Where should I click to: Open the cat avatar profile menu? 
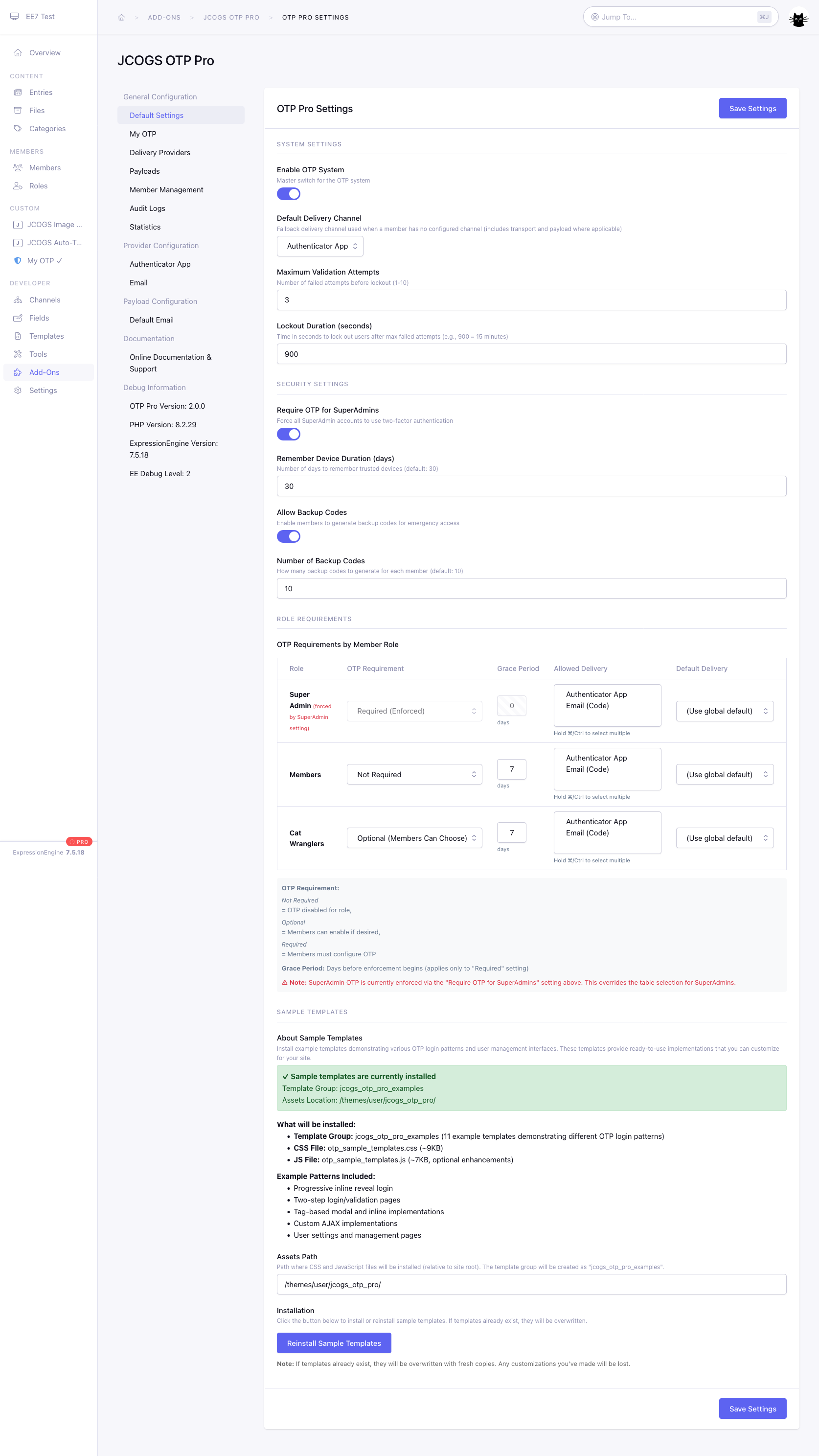click(x=797, y=19)
